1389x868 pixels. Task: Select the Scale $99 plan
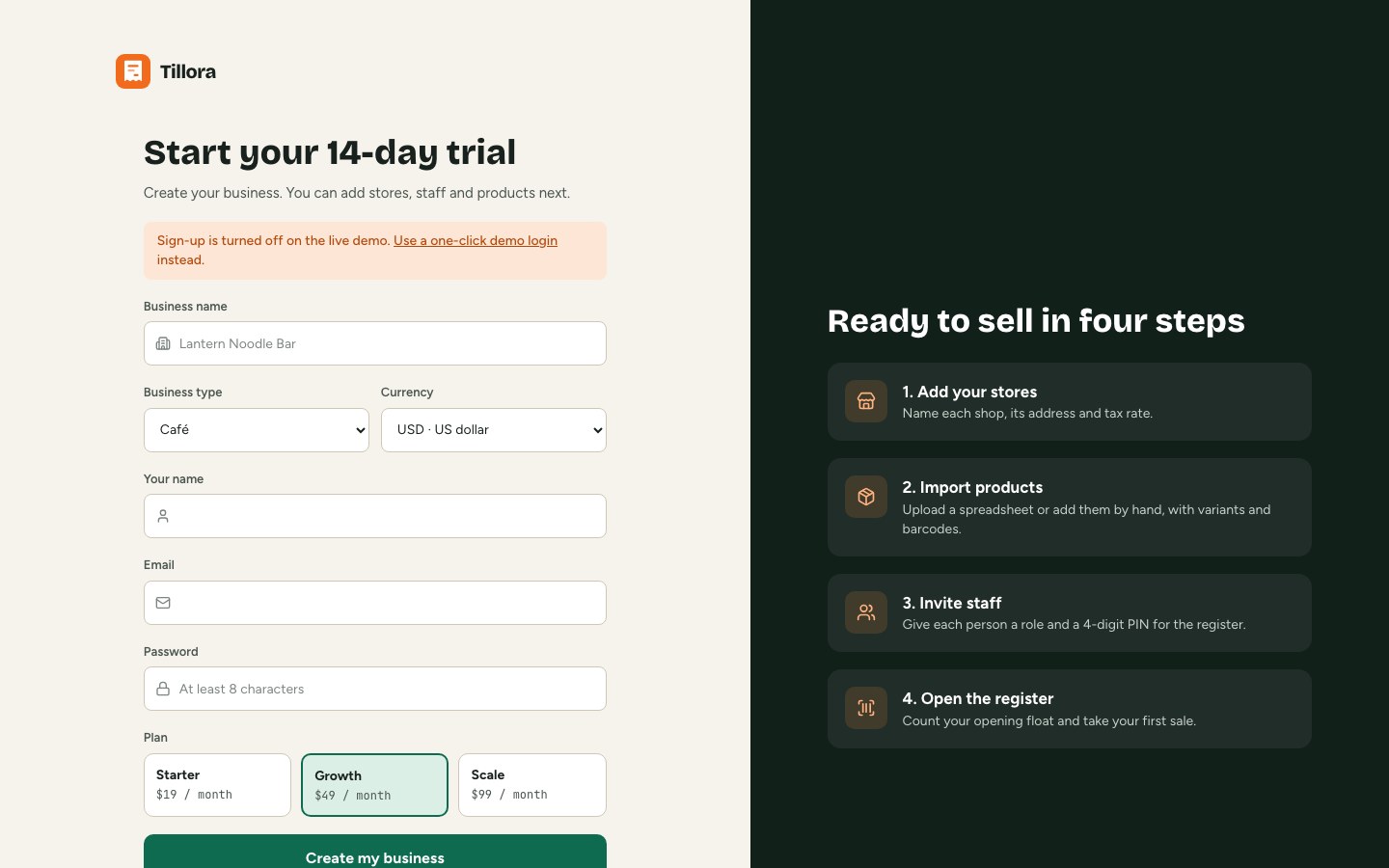532,785
